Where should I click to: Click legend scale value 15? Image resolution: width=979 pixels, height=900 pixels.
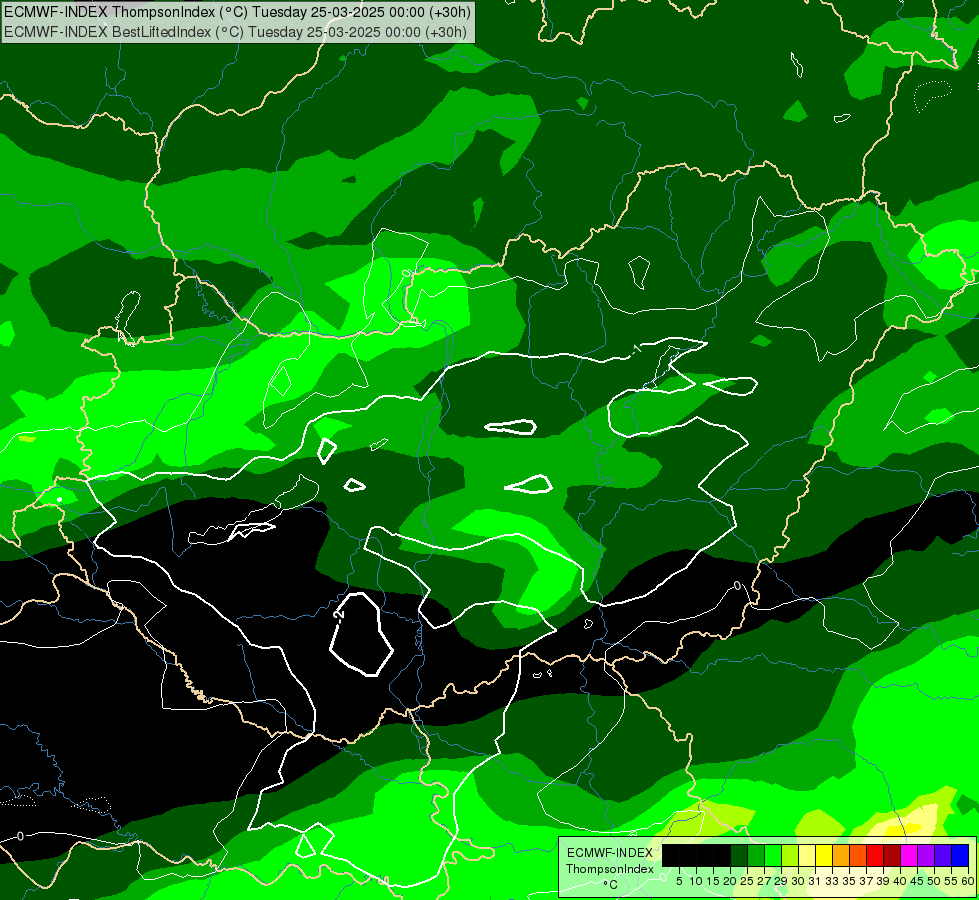tap(713, 881)
